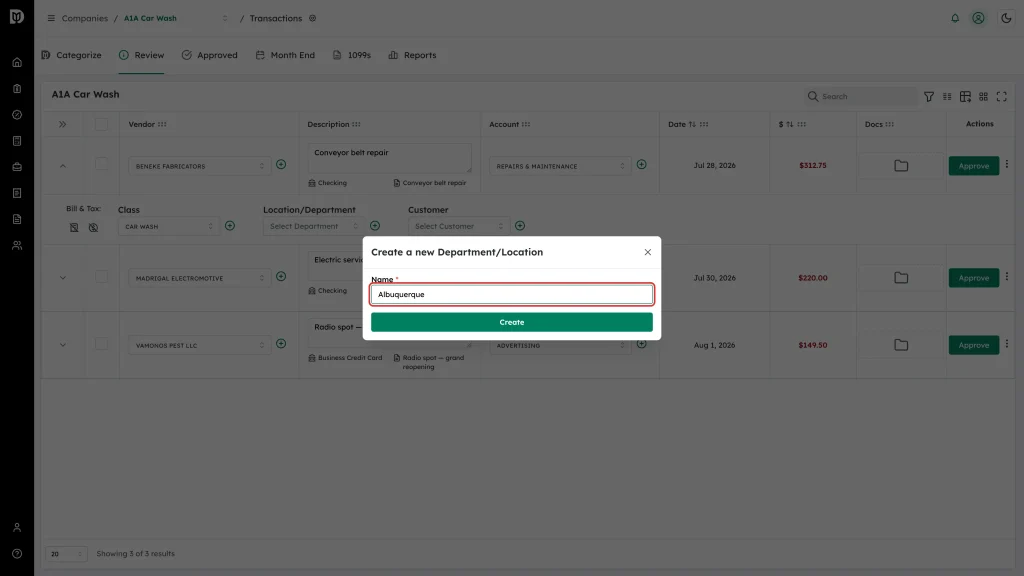
Task: Open the user profile icon
Action: [978, 18]
